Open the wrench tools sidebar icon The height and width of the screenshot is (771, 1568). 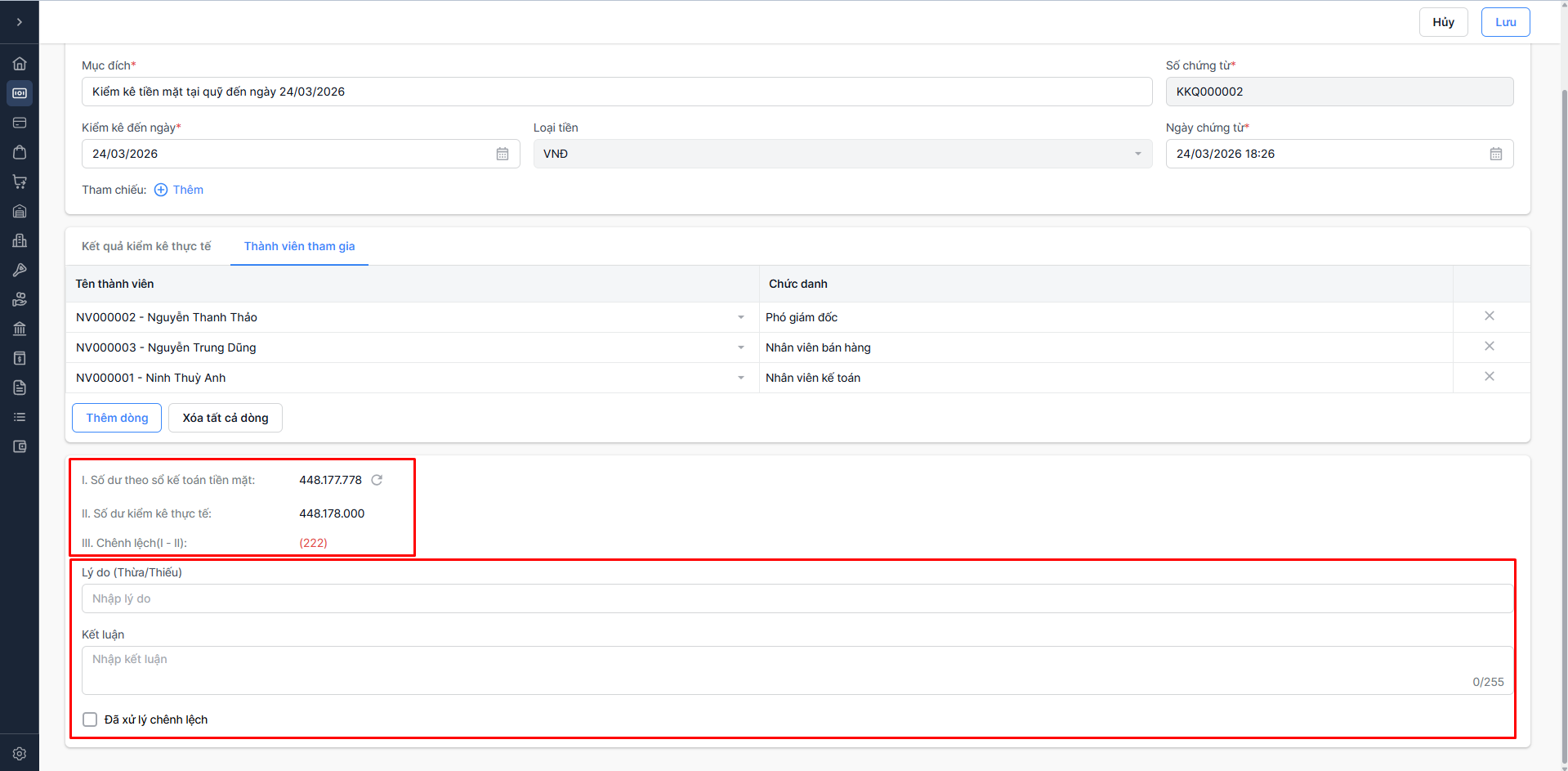(x=20, y=270)
